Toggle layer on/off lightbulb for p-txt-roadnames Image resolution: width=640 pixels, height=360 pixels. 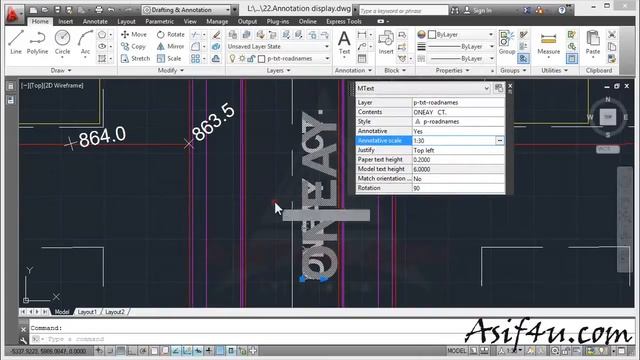coord(232,59)
